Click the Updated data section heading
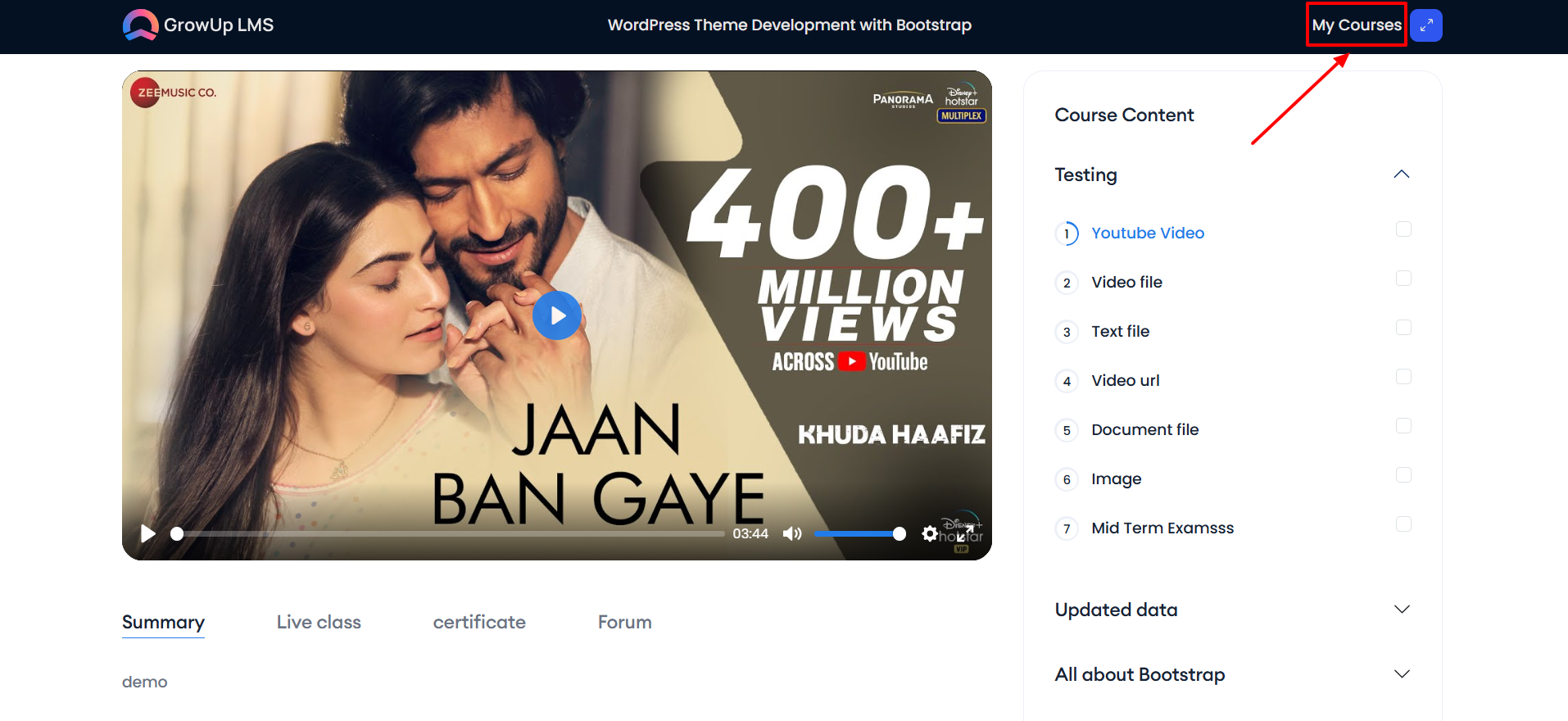Image resolution: width=1568 pixels, height=721 pixels. 1116,610
